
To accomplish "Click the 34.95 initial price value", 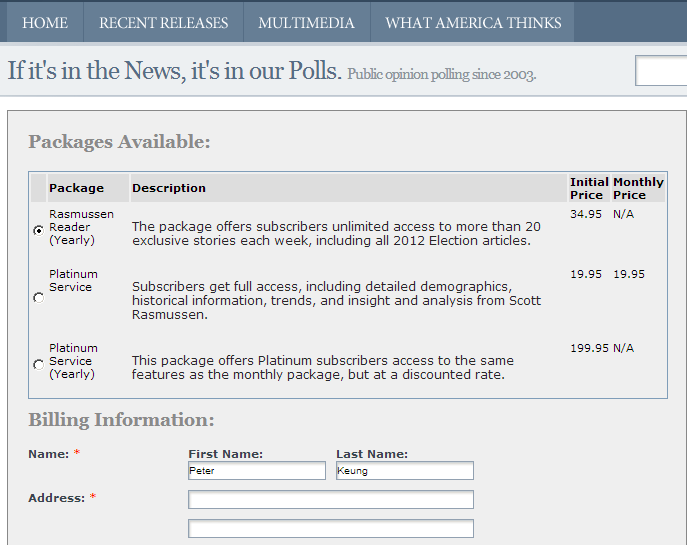I will coord(586,214).
